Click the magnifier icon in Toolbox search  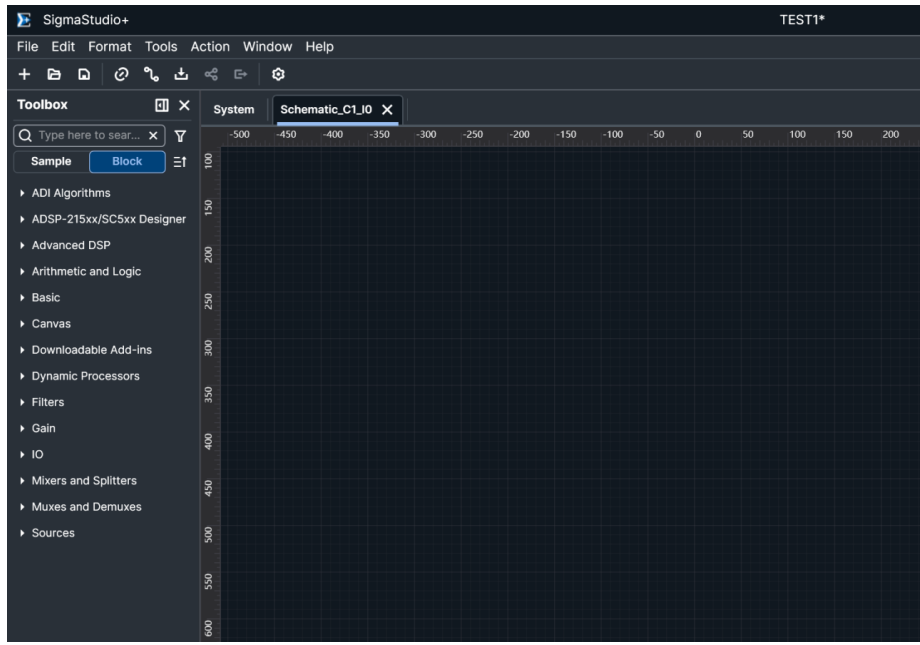click(25, 136)
